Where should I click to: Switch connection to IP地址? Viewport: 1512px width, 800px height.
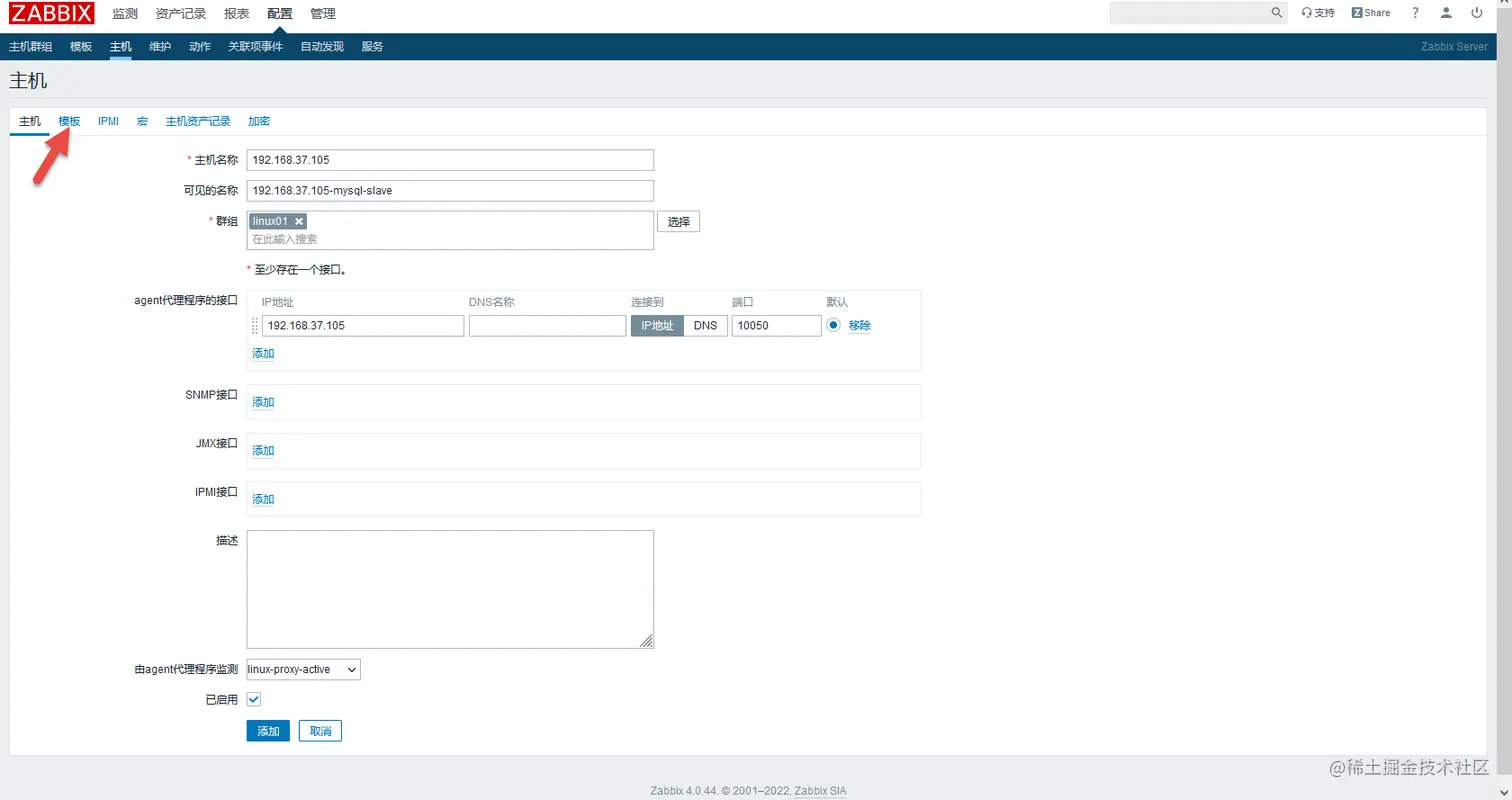click(x=657, y=326)
